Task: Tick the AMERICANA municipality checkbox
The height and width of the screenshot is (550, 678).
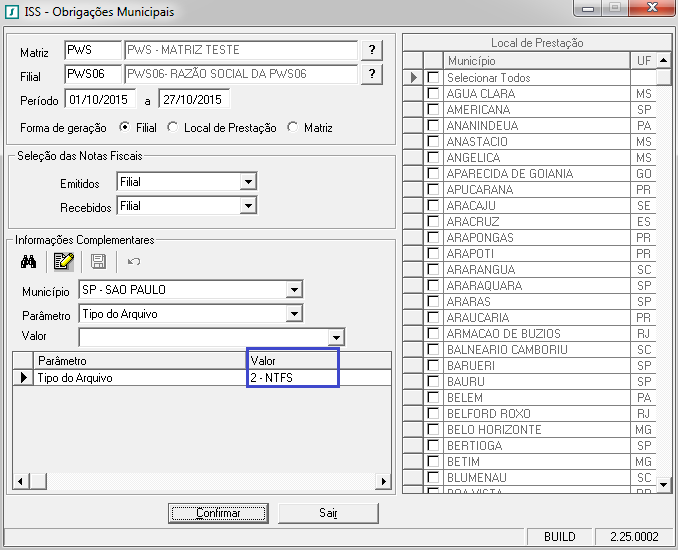Action: (433, 109)
